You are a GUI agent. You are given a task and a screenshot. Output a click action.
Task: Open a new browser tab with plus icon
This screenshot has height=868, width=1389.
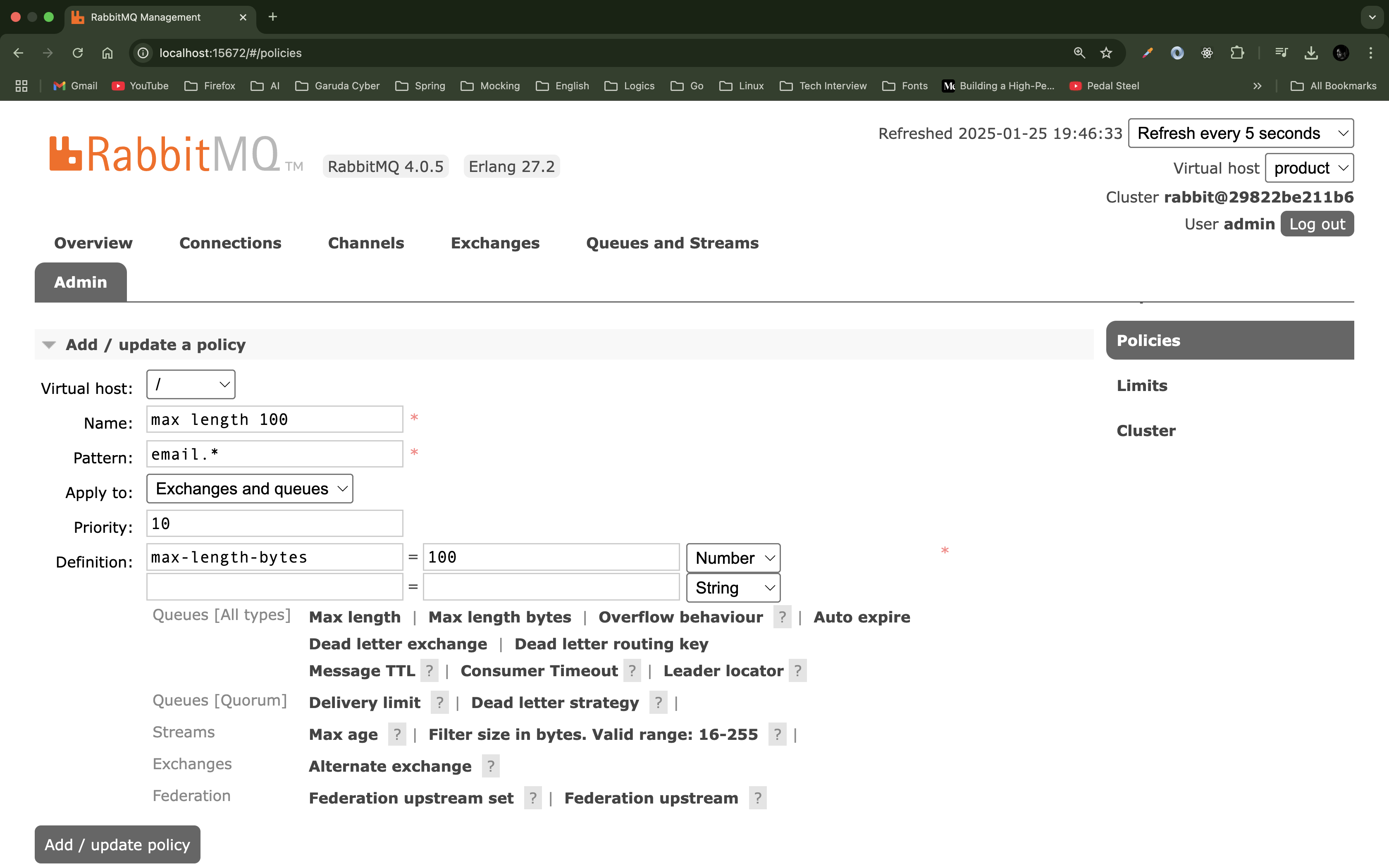point(273,17)
